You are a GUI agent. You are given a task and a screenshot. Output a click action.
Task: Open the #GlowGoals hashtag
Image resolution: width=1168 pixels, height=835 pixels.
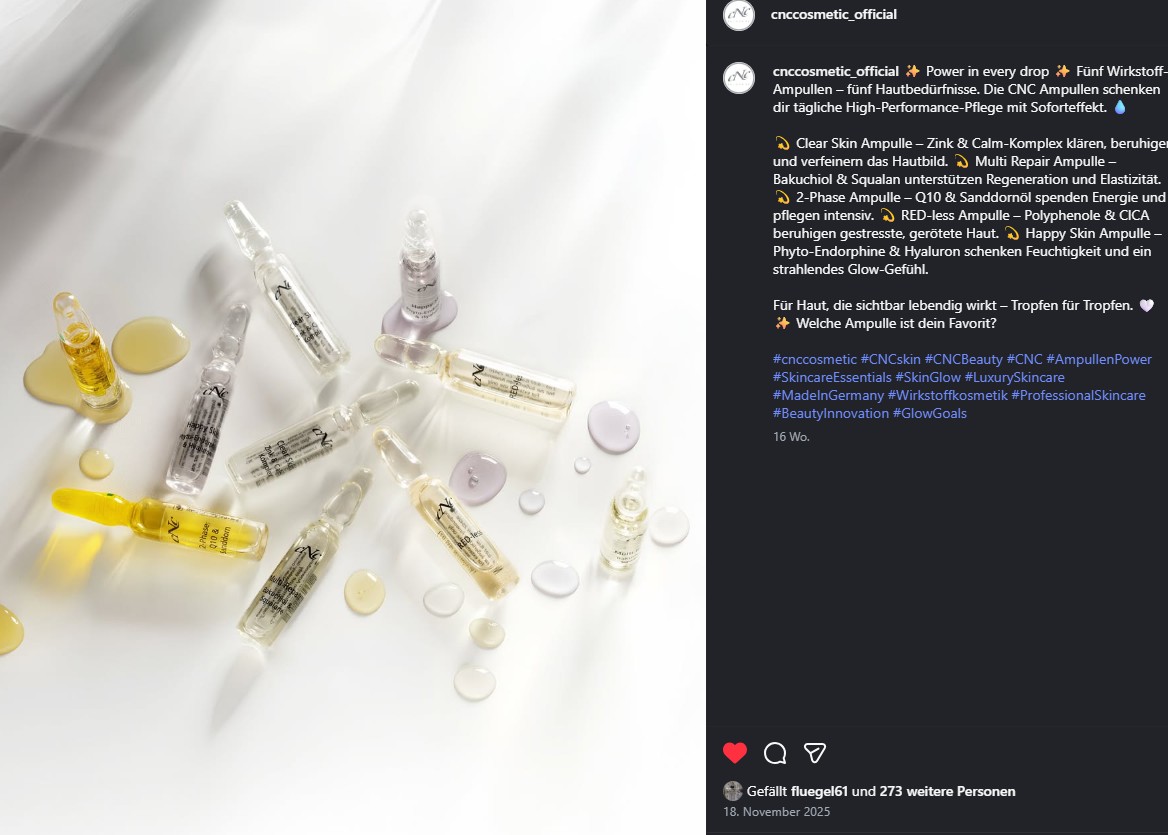[x=929, y=413]
